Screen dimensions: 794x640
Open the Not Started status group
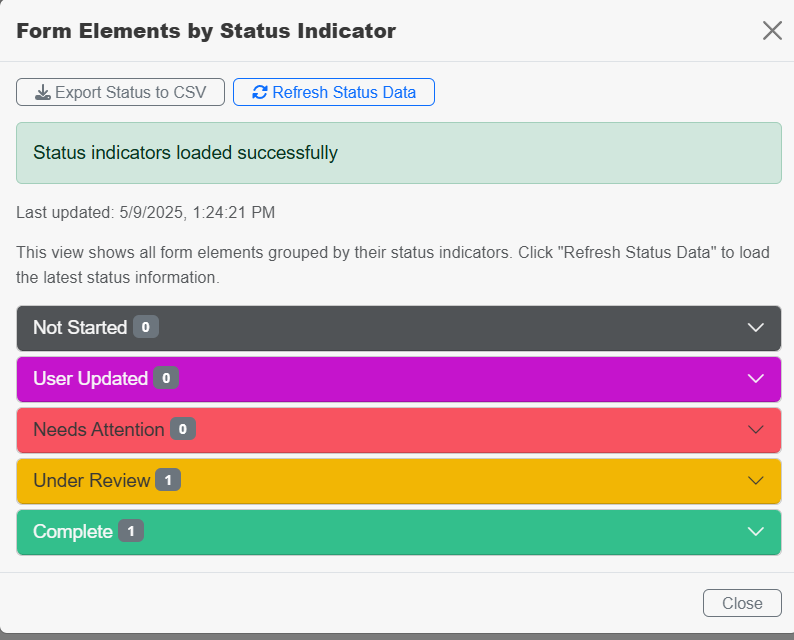pos(399,328)
